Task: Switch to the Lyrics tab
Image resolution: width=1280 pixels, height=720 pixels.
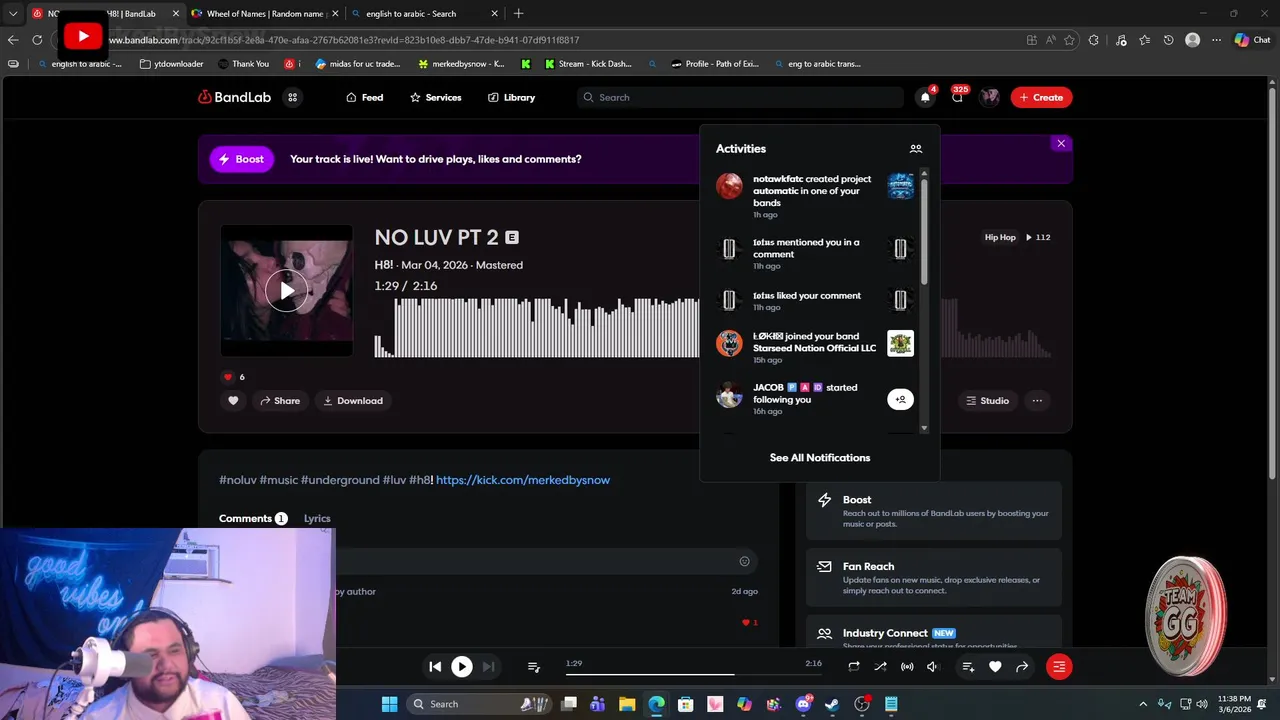Action: coord(317,518)
